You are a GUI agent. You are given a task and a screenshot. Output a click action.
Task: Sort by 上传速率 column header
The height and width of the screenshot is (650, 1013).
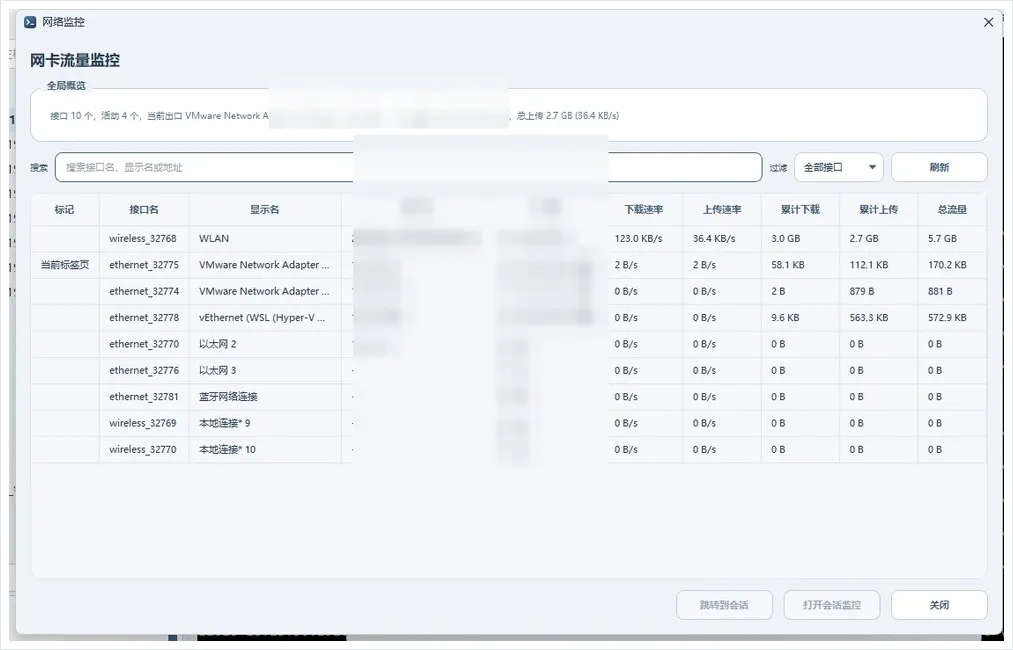point(722,209)
